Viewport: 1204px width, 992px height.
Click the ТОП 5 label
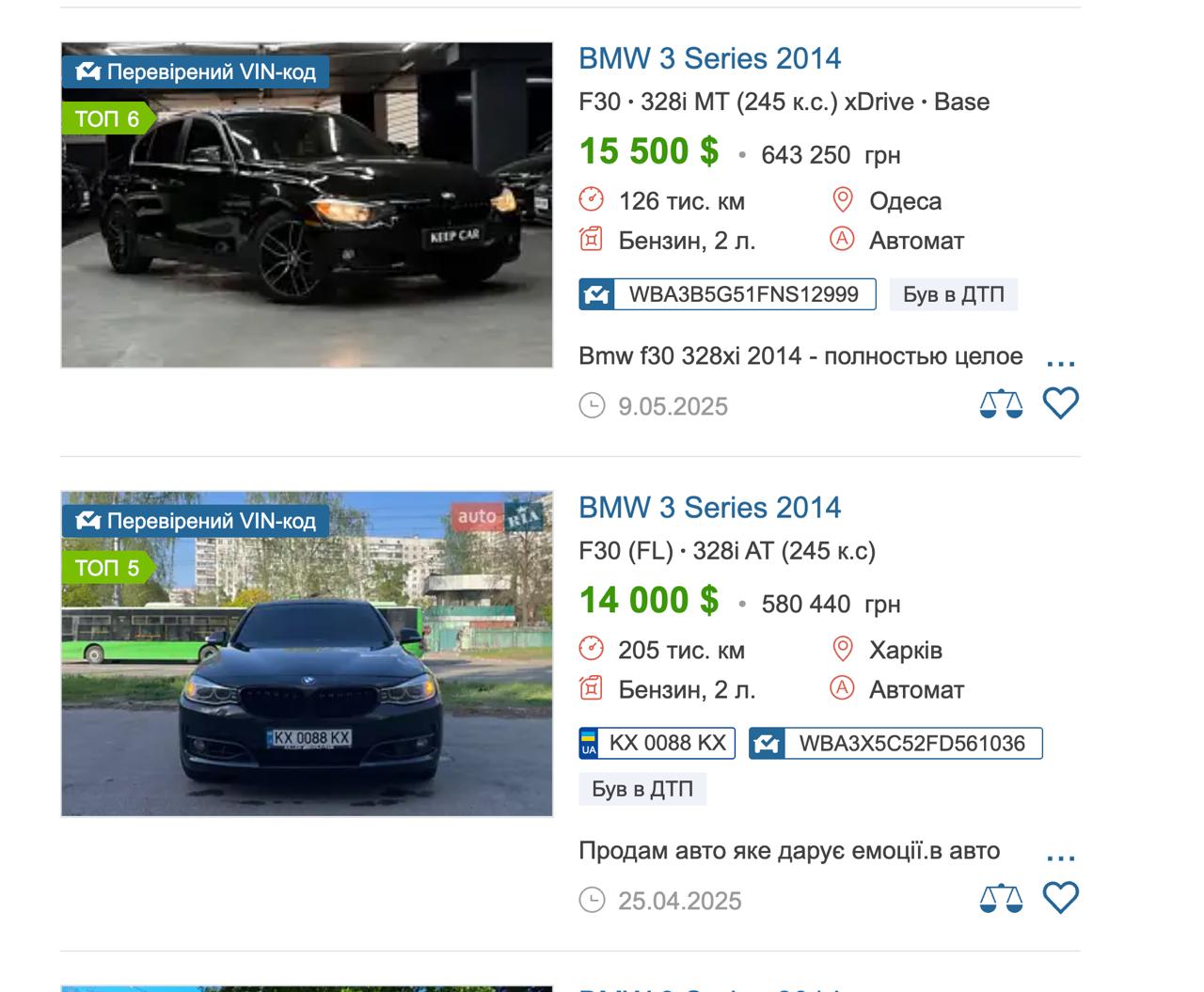pyautogui.click(x=107, y=568)
